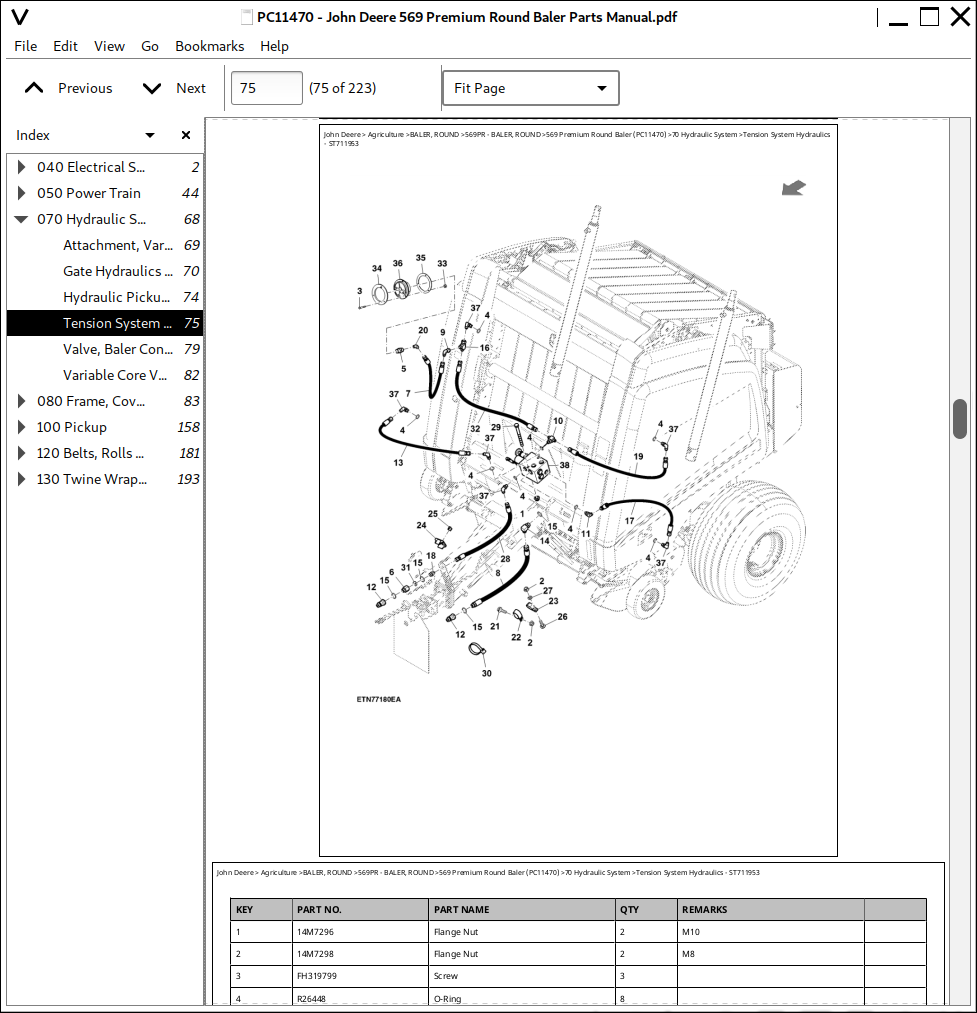977x1013 pixels.
Task: Open the View menu
Action: point(109,46)
